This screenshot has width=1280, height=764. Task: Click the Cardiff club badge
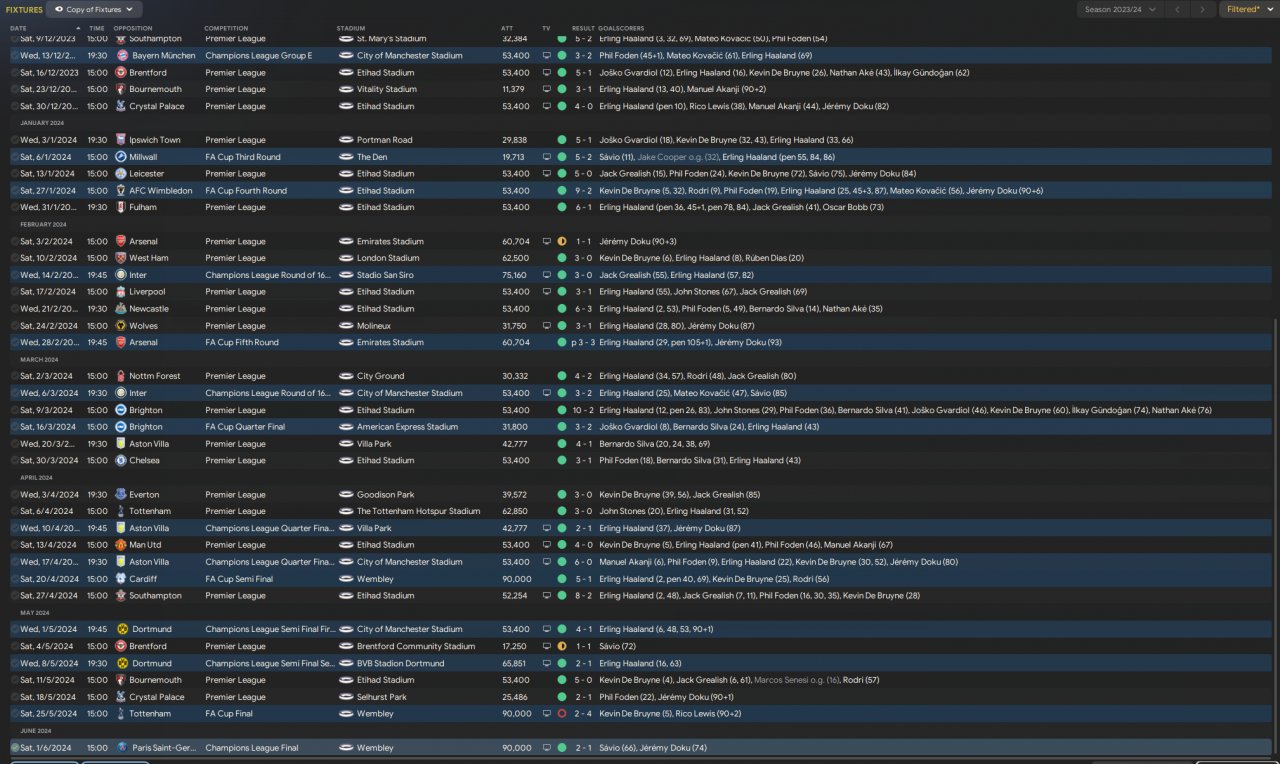121,579
